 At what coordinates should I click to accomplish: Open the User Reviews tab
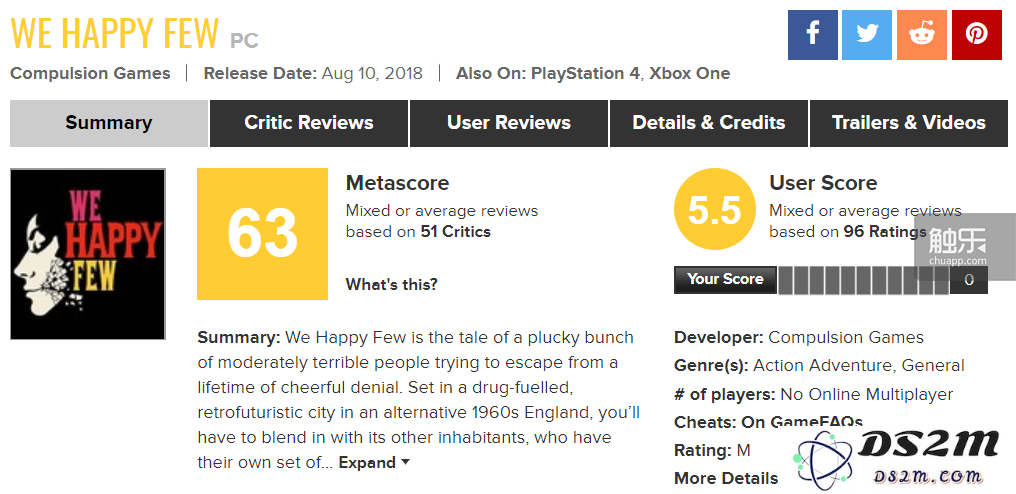click(x=509, y=123)
